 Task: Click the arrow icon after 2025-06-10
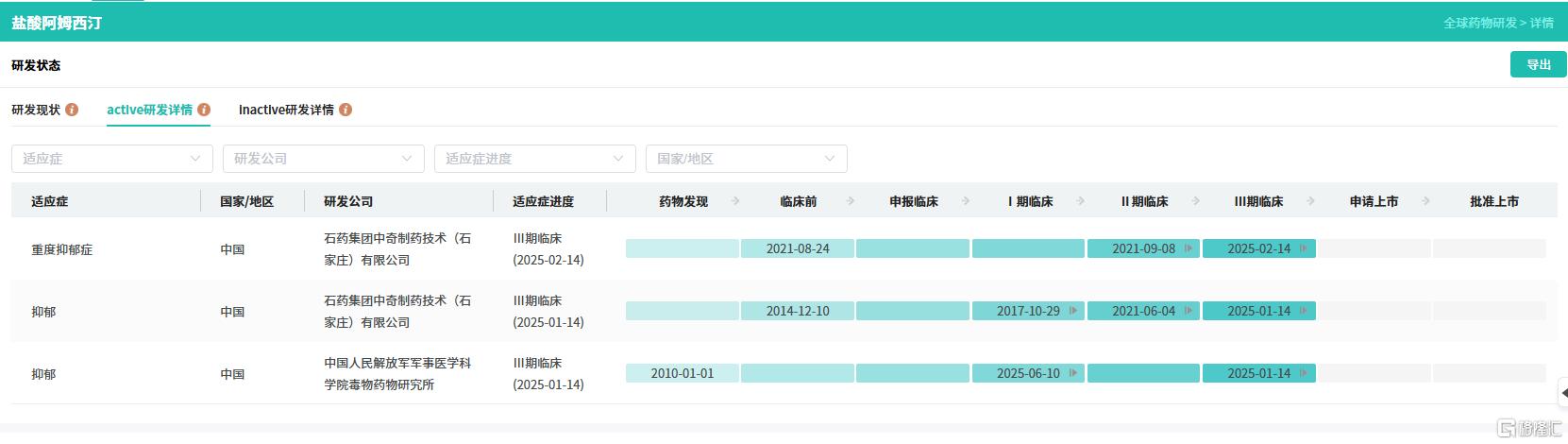click(1073, 373)
